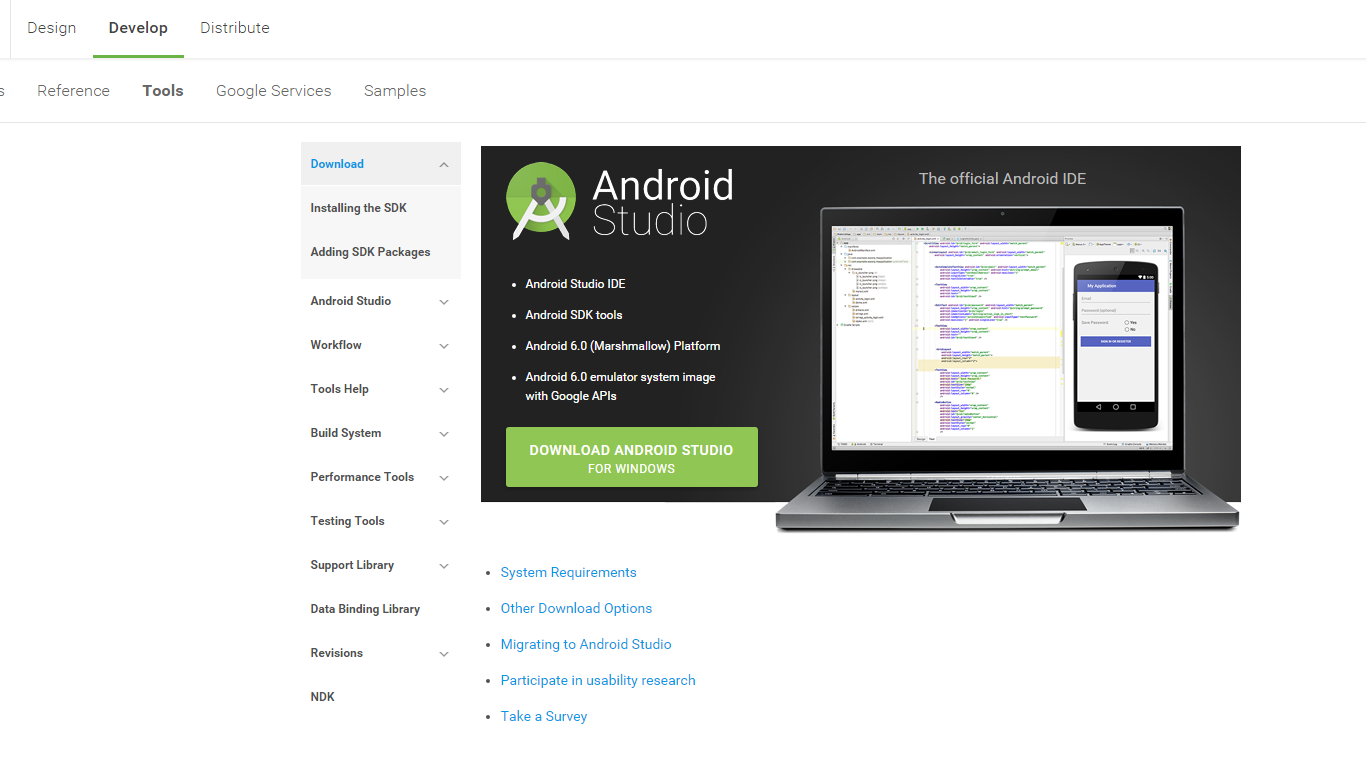This screenshot has width=1366, height=757.
Task: Open Participate in usability research link
Action: coord(598,681)
